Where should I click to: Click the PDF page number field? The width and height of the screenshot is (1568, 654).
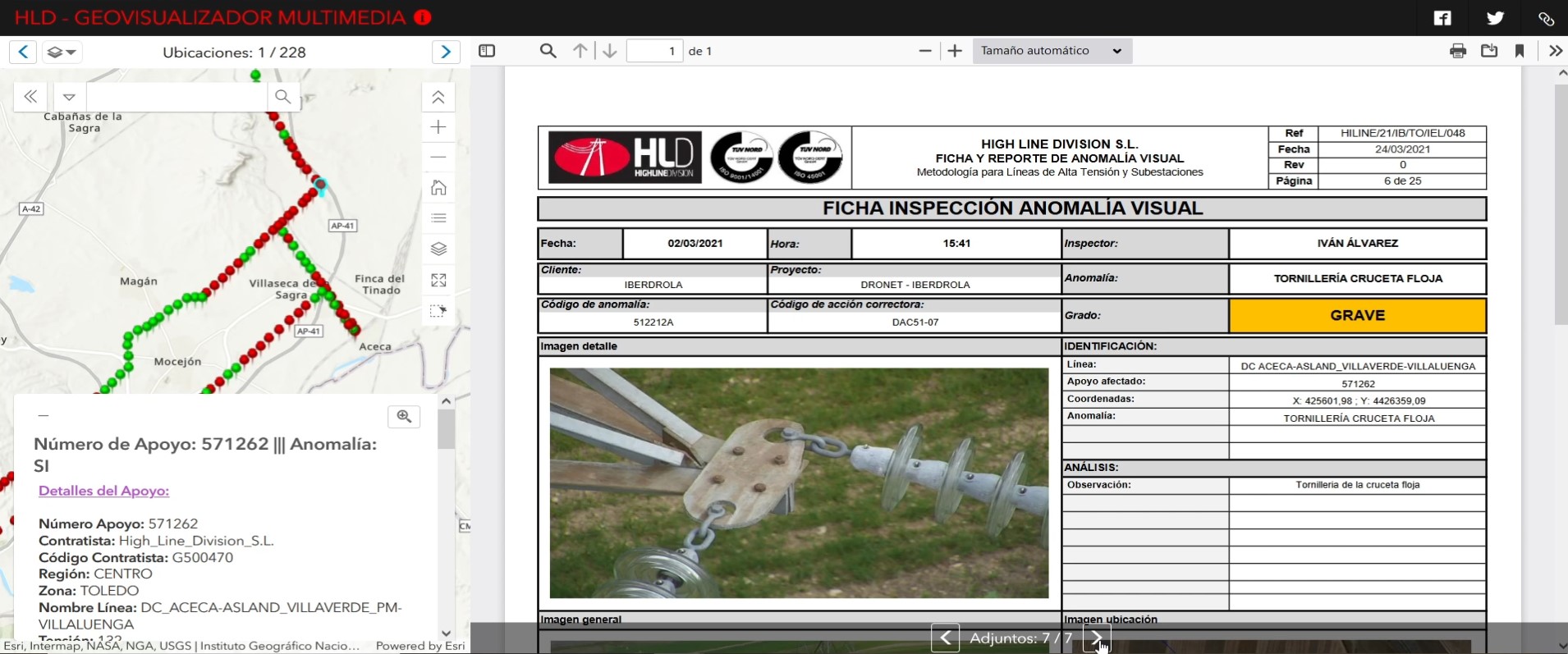(654, 51)
